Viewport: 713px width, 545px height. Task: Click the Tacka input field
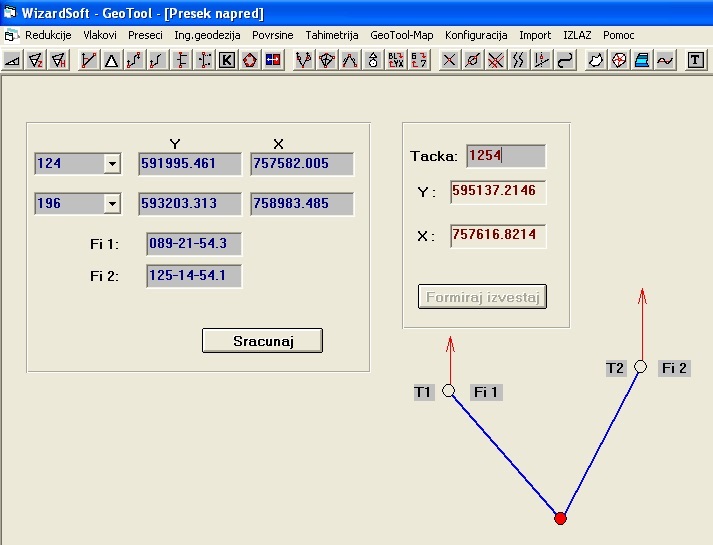pos(505,156)
